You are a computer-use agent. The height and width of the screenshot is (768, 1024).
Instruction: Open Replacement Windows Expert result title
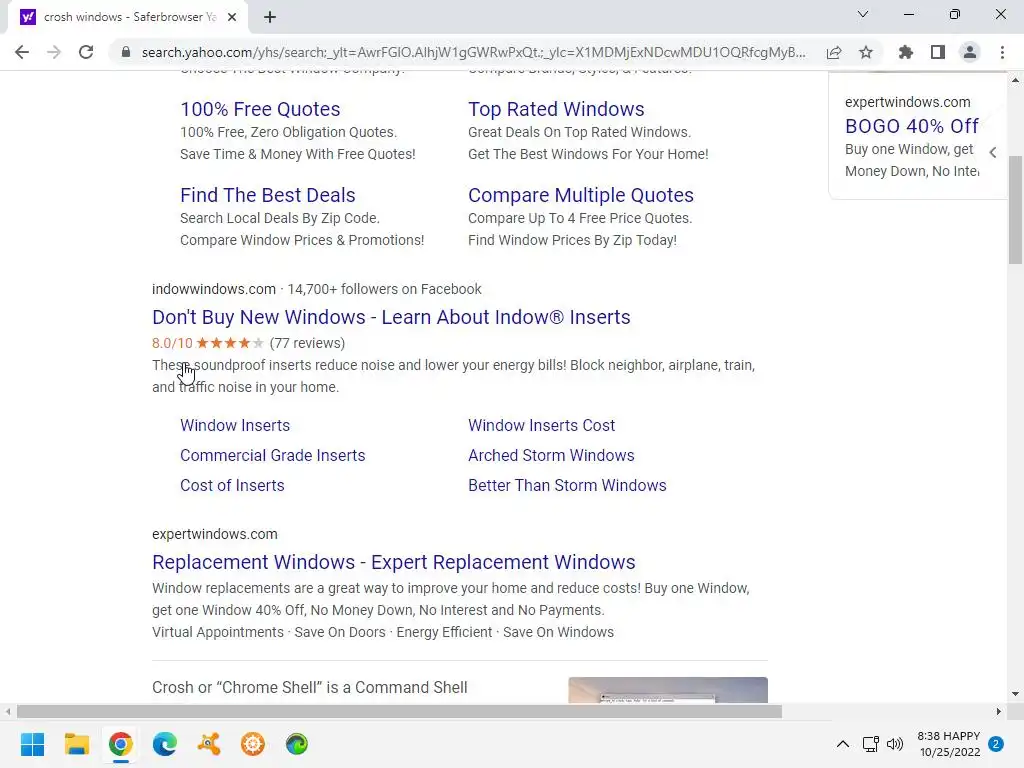pyautogui.click(x=394, y=562)
